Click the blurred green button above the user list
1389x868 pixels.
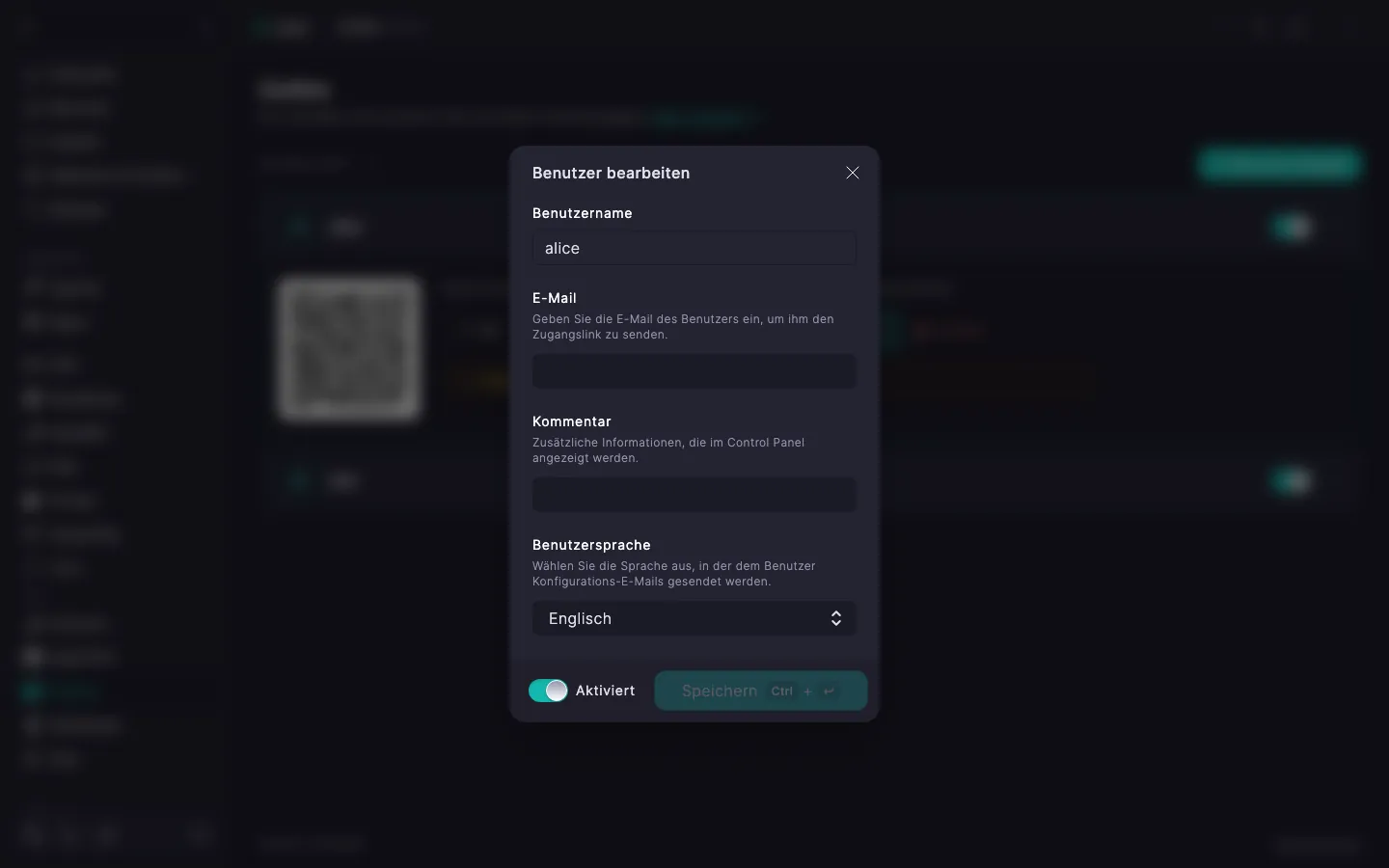[1279, 164]
